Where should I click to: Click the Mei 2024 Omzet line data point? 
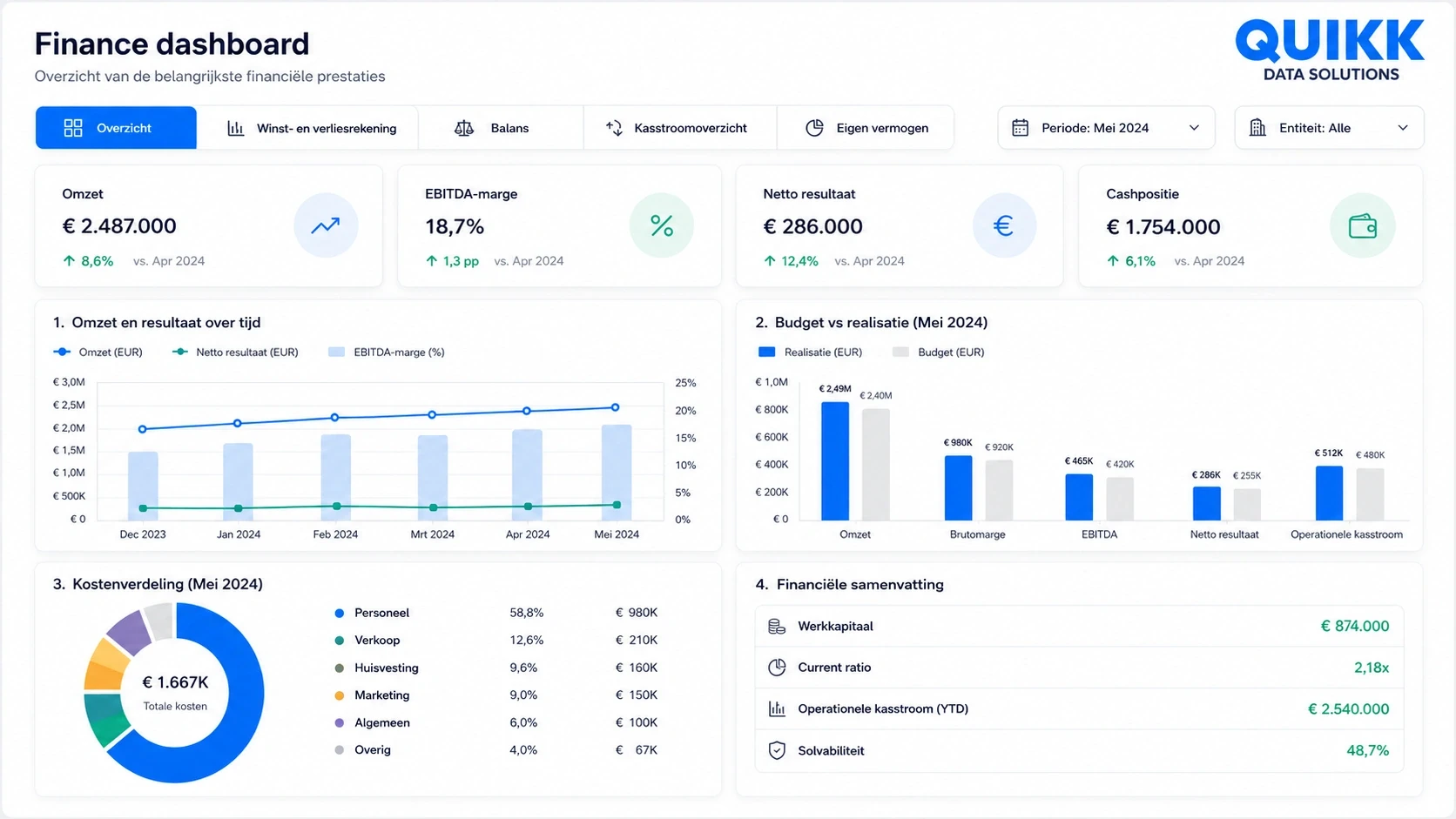point(615,407)
